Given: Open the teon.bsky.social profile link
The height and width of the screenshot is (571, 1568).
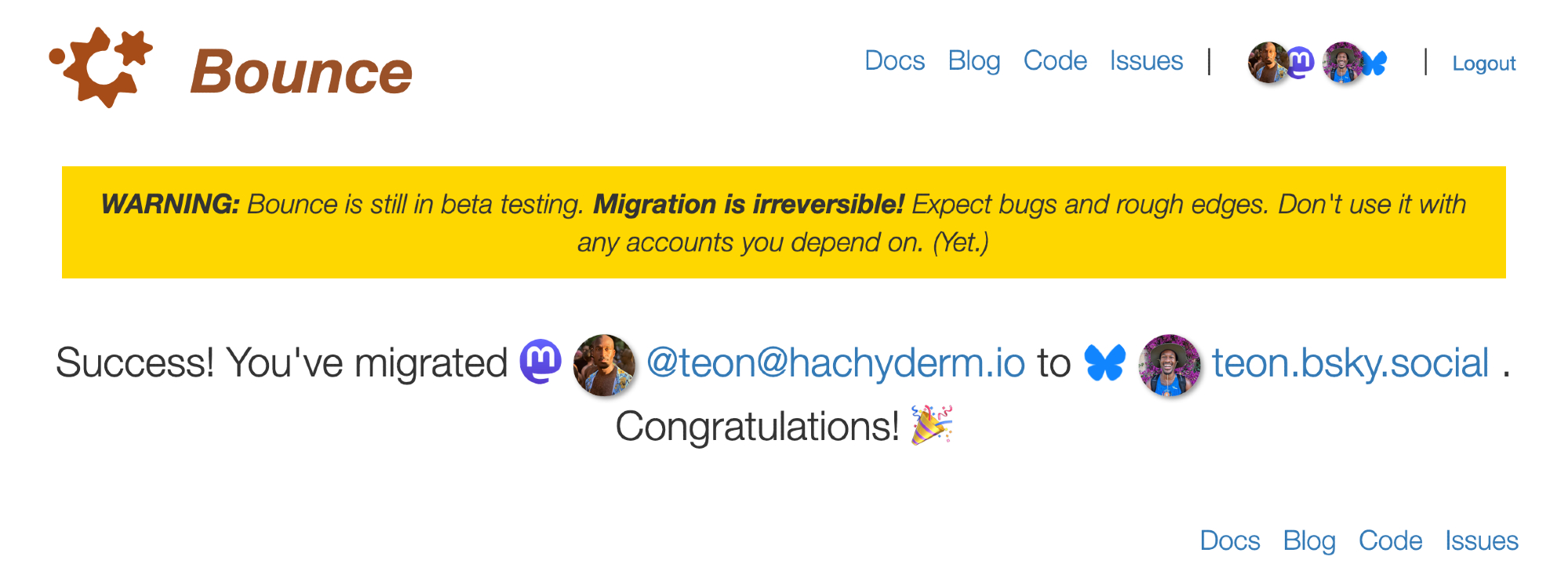Looking at the screenshot, I should coord(1350,363).
